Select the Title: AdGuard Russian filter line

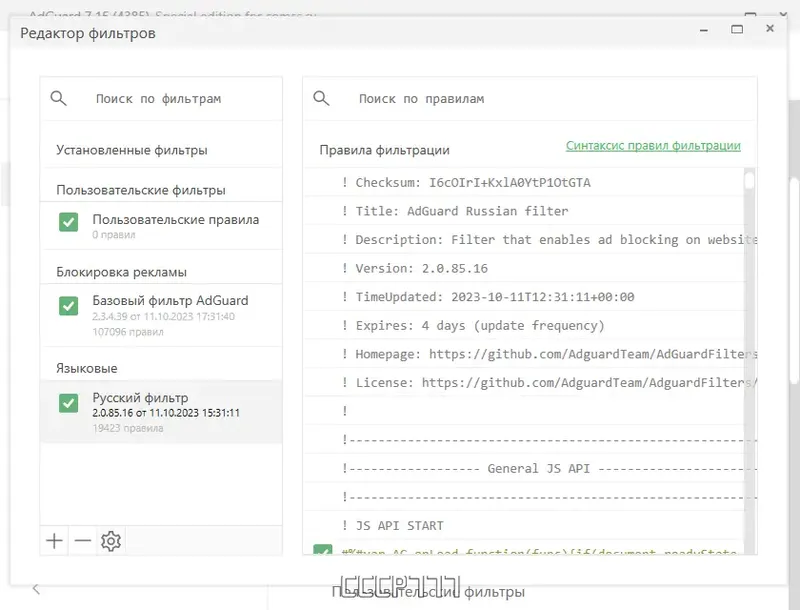pyautogui.click(x=524, y=211)
